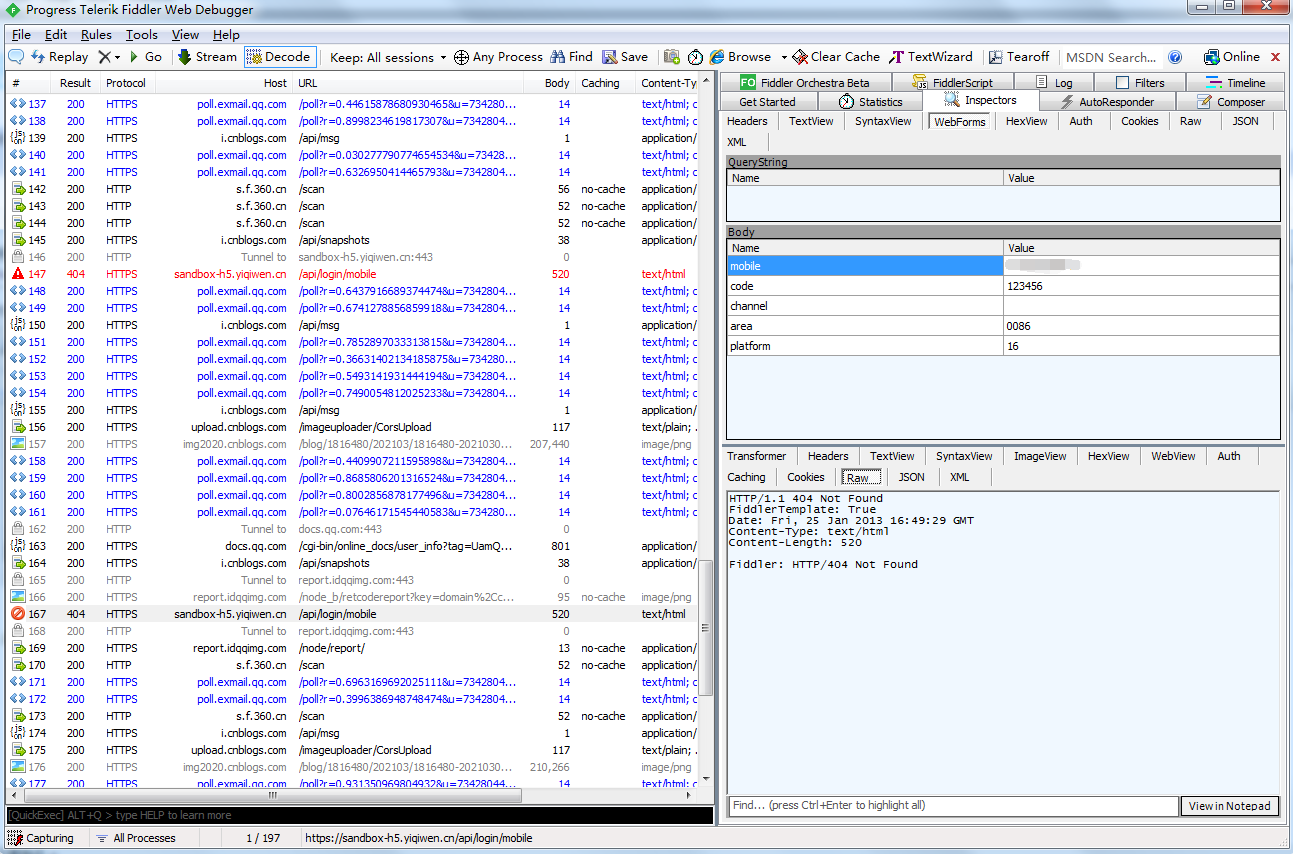The height and width of the screenshot is (854, 1293).
Task: Click the All Processes filter icon
Action: pos(103,838)
